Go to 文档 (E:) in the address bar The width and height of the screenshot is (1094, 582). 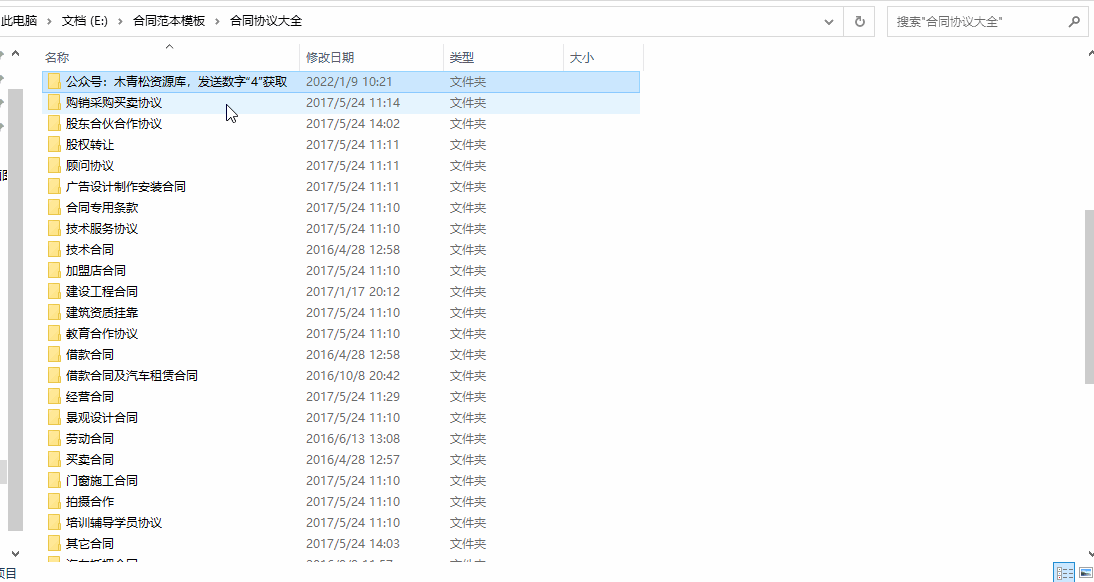pos(84,22)
